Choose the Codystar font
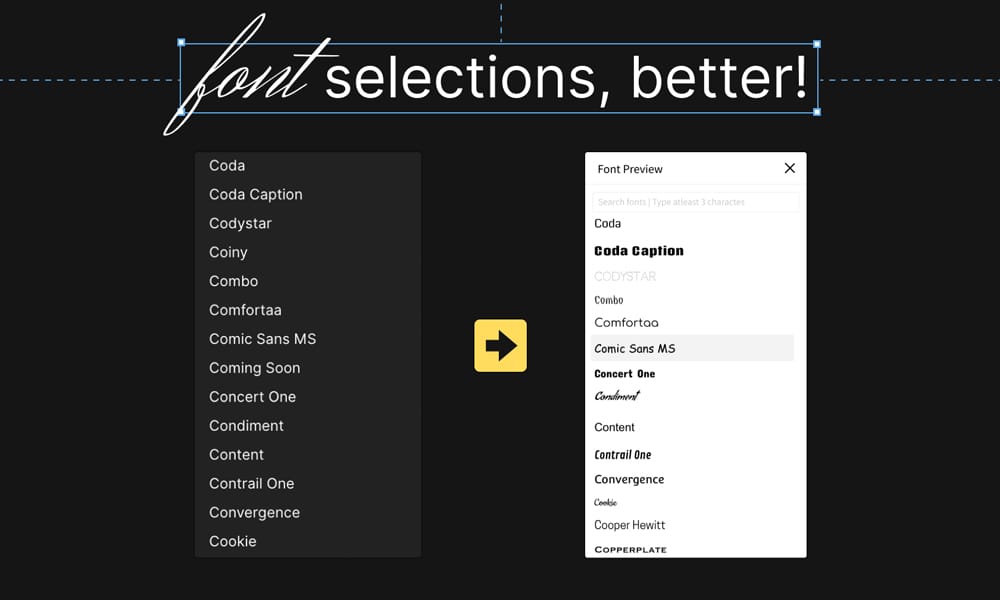Viewport: 1000px width, 600px height. coord(240,223)
